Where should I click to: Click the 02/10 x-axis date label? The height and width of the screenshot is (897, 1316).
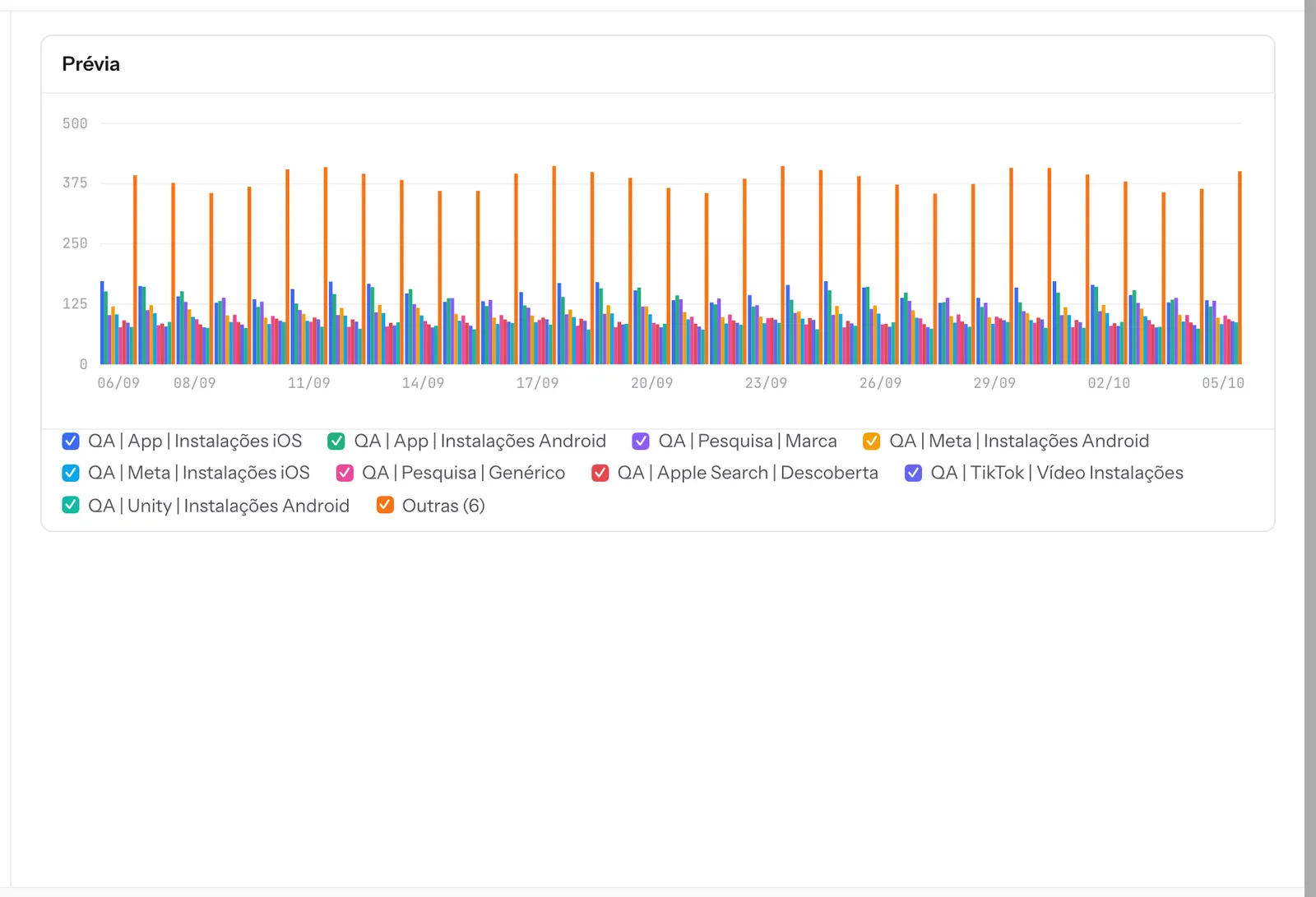coord(1110,383)
